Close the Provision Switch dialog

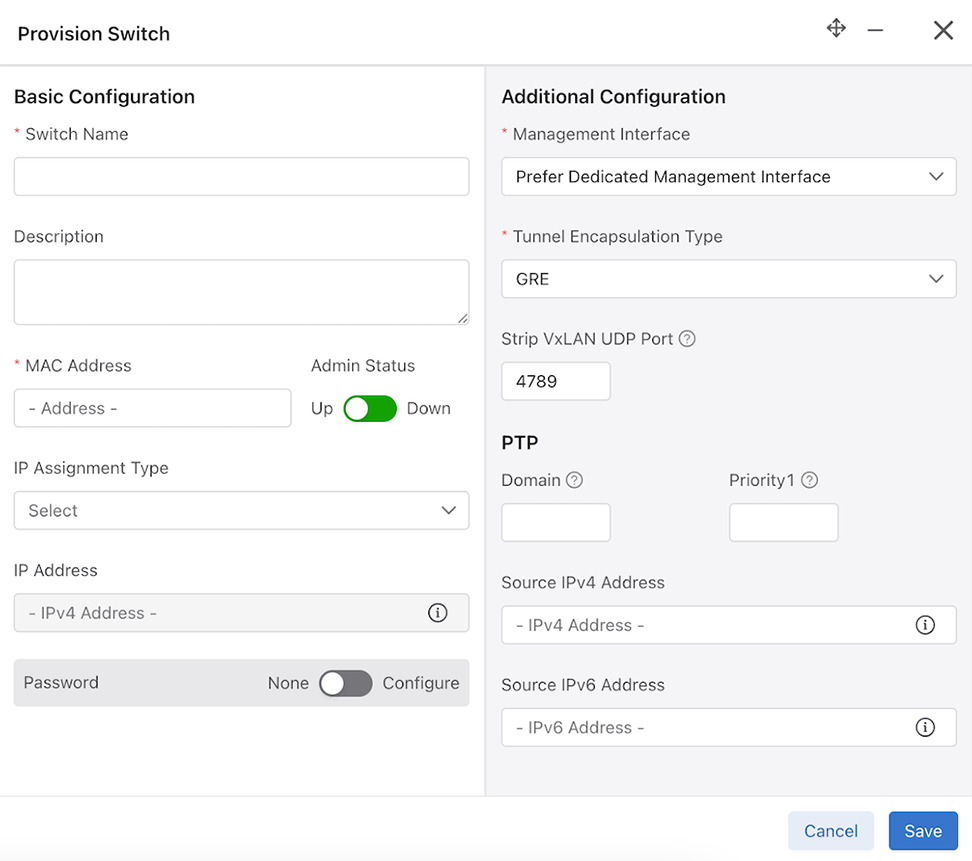click(x=943, y=31)
